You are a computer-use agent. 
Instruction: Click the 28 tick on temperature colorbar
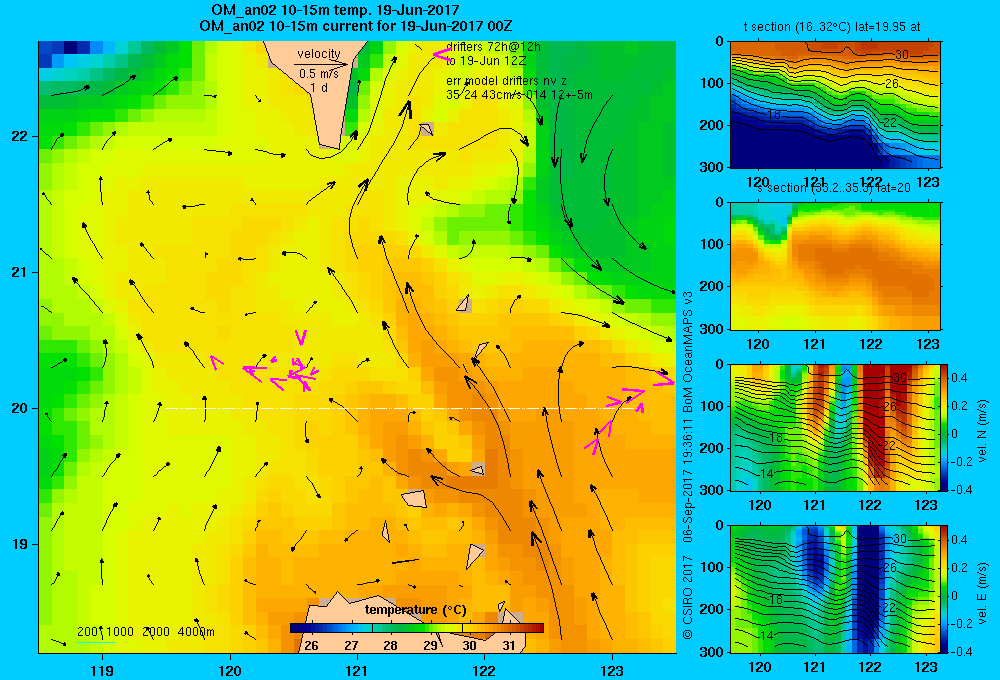pos(390,646)
